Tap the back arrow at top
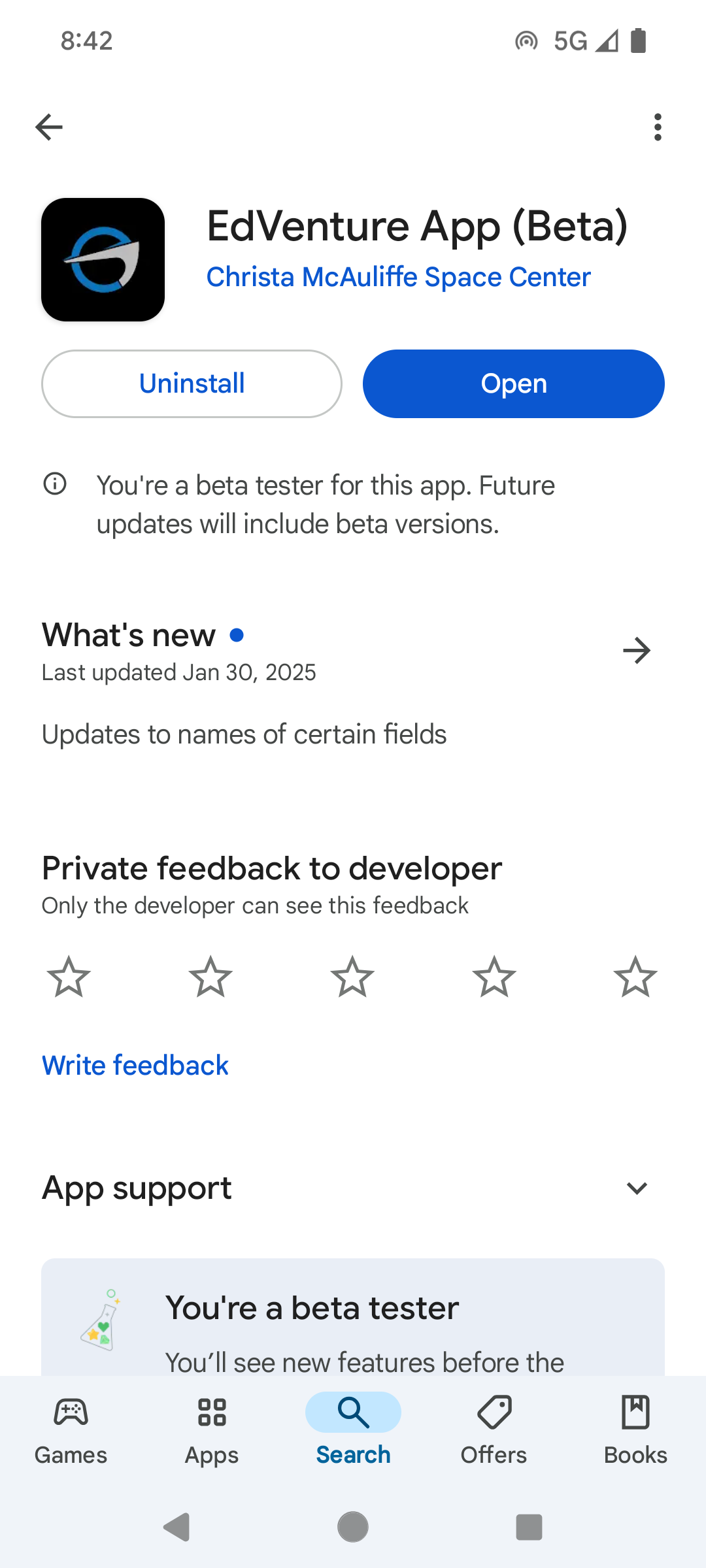Screen dimensions: 706x1568 click(x=49, y=127)
